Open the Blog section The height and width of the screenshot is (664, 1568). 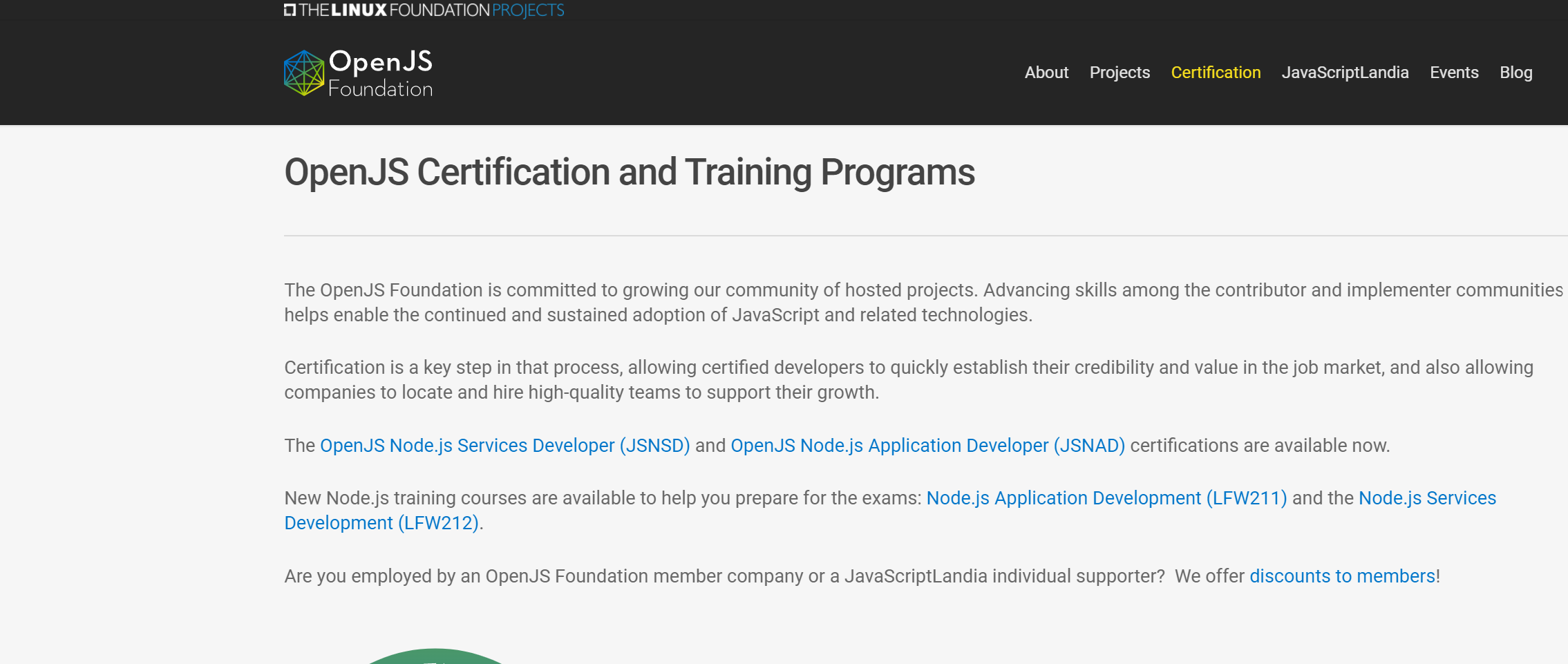click(x=1515, y=73)
